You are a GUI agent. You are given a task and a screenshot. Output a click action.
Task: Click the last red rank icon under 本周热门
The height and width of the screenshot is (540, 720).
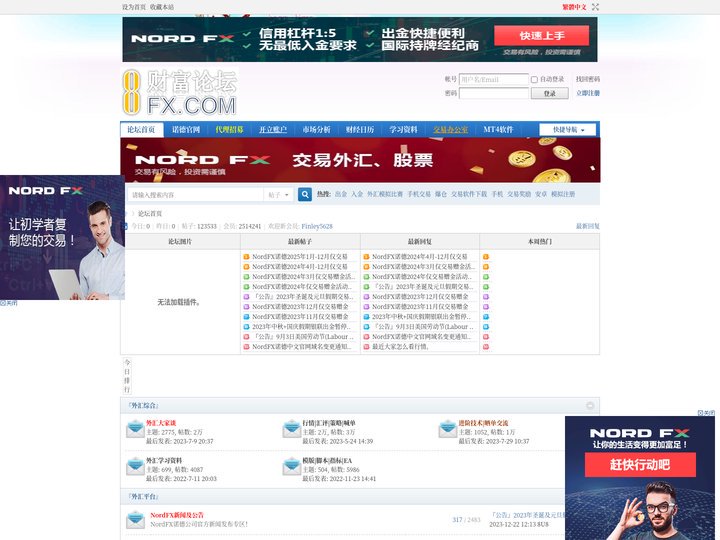[x=486, y=347]
